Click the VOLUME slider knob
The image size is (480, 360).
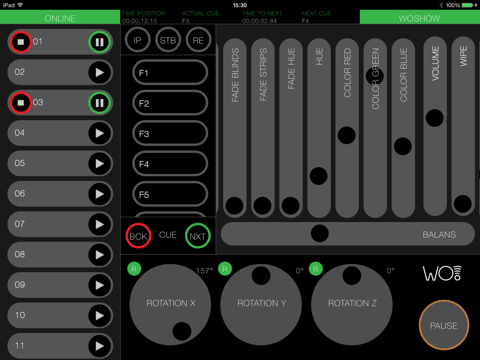tap(435, 118)
